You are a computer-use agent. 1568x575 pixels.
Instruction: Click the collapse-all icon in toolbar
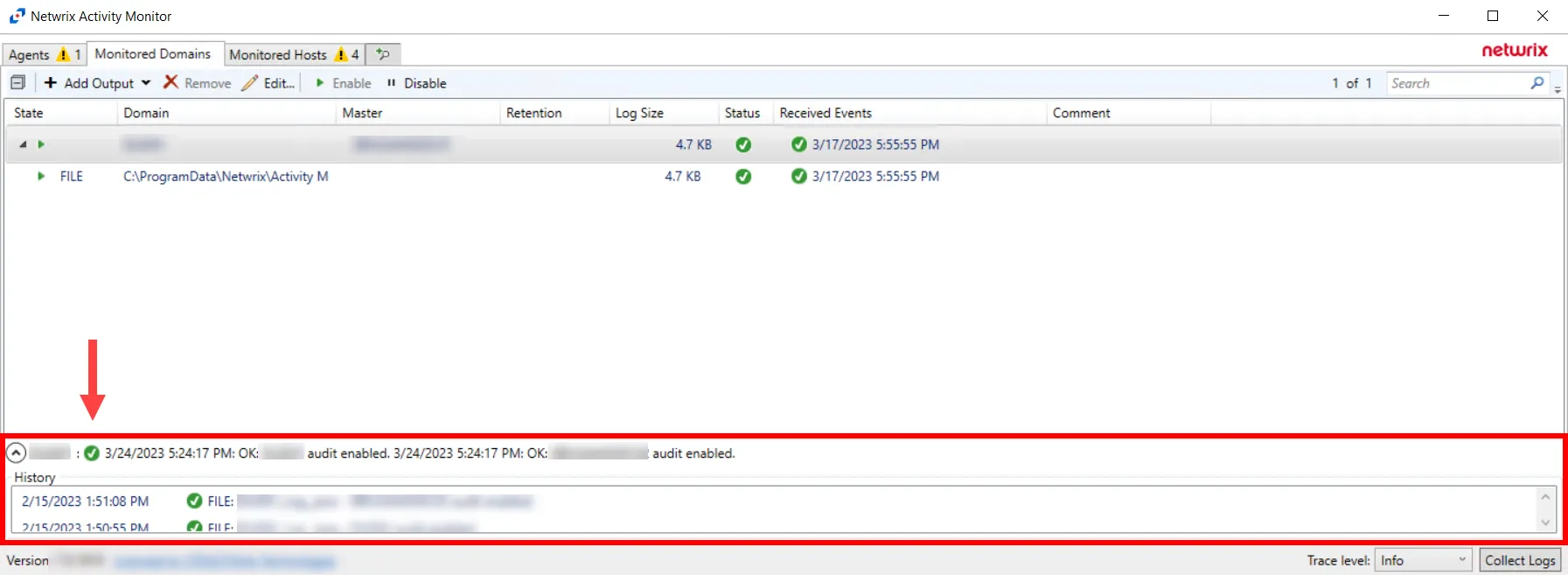pos(17,82)
